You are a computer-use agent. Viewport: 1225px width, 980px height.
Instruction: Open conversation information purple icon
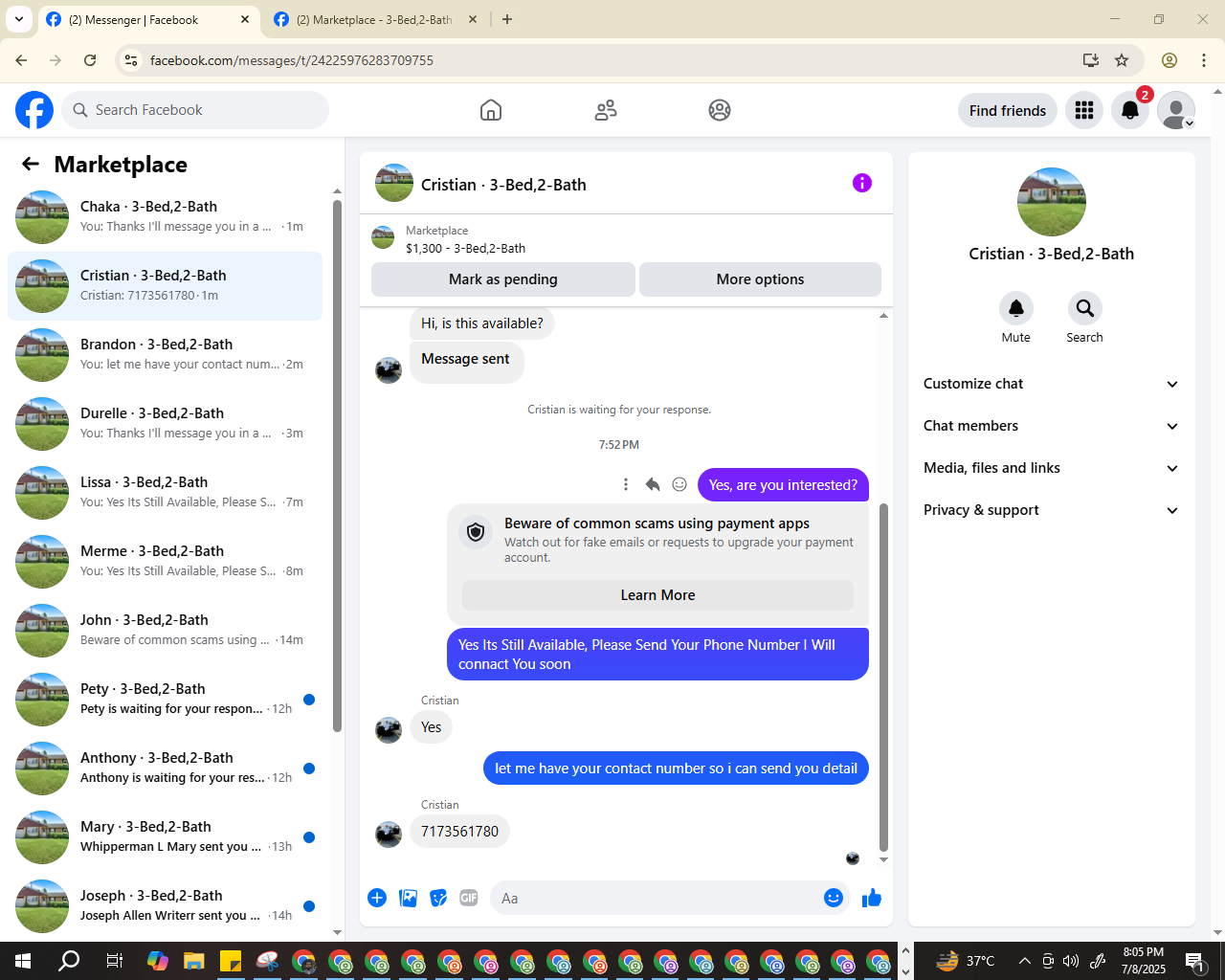pos(862,183)
